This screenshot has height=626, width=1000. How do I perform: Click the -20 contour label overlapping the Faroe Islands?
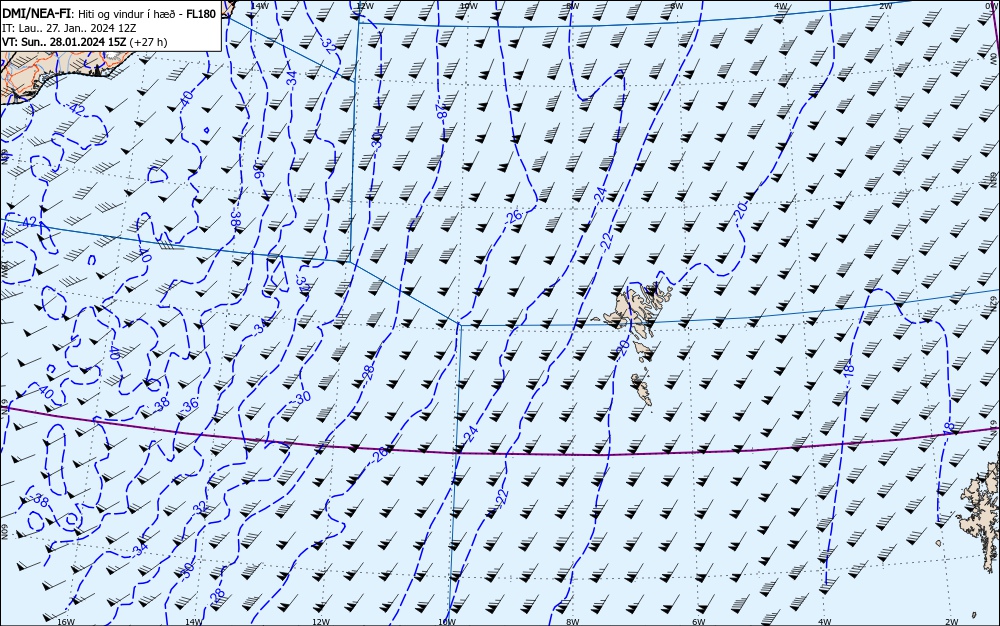(x=624, y=347)
